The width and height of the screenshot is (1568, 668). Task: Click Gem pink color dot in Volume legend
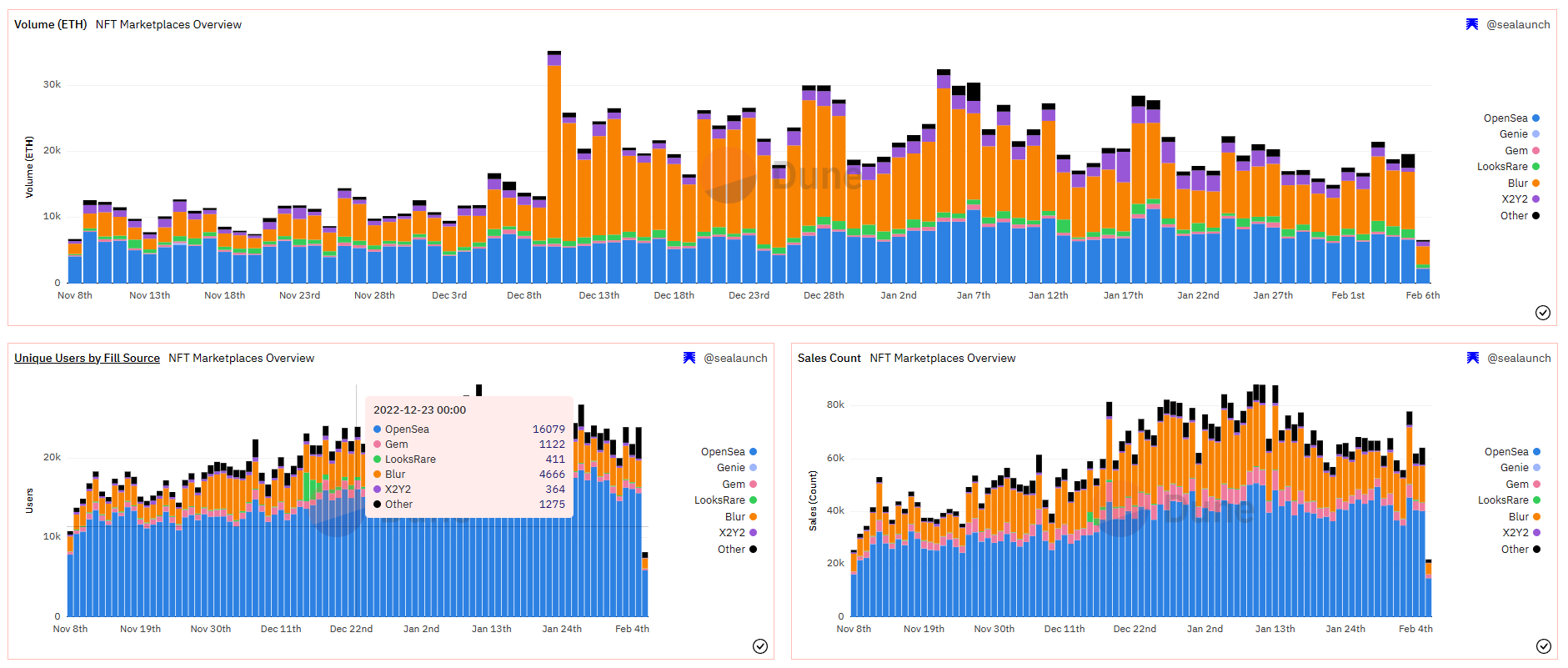point(1535,151)
